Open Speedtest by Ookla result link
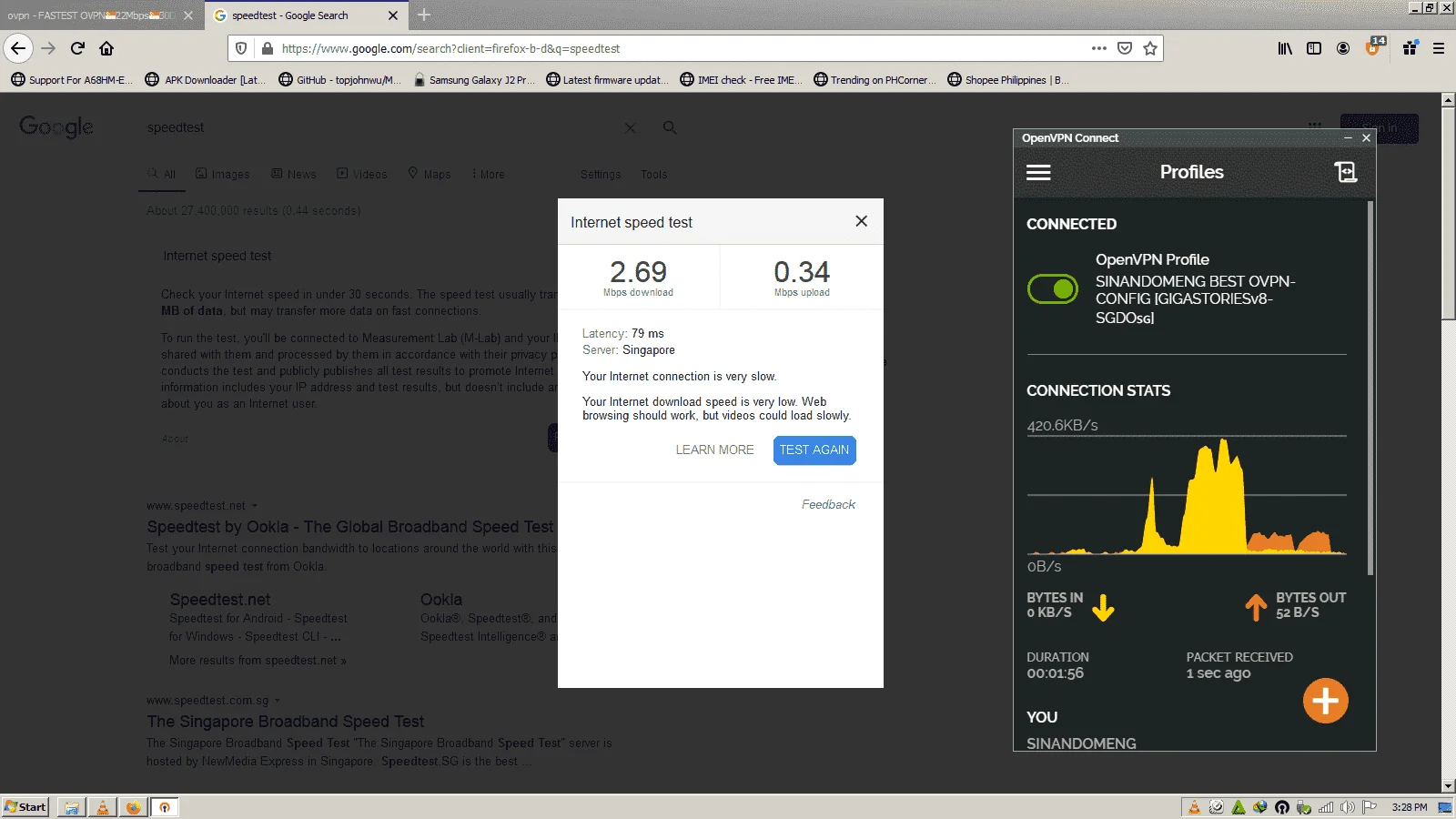The width and height of the screenshot is (1456, 819). [x=350, y=527]
